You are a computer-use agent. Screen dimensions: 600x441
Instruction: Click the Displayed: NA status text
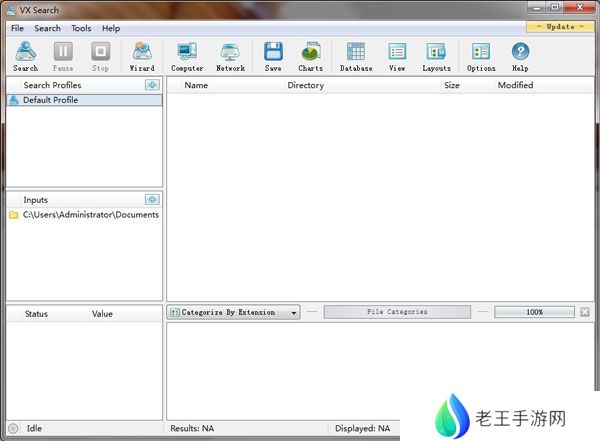pyautogui.click(x=362, y=428)
